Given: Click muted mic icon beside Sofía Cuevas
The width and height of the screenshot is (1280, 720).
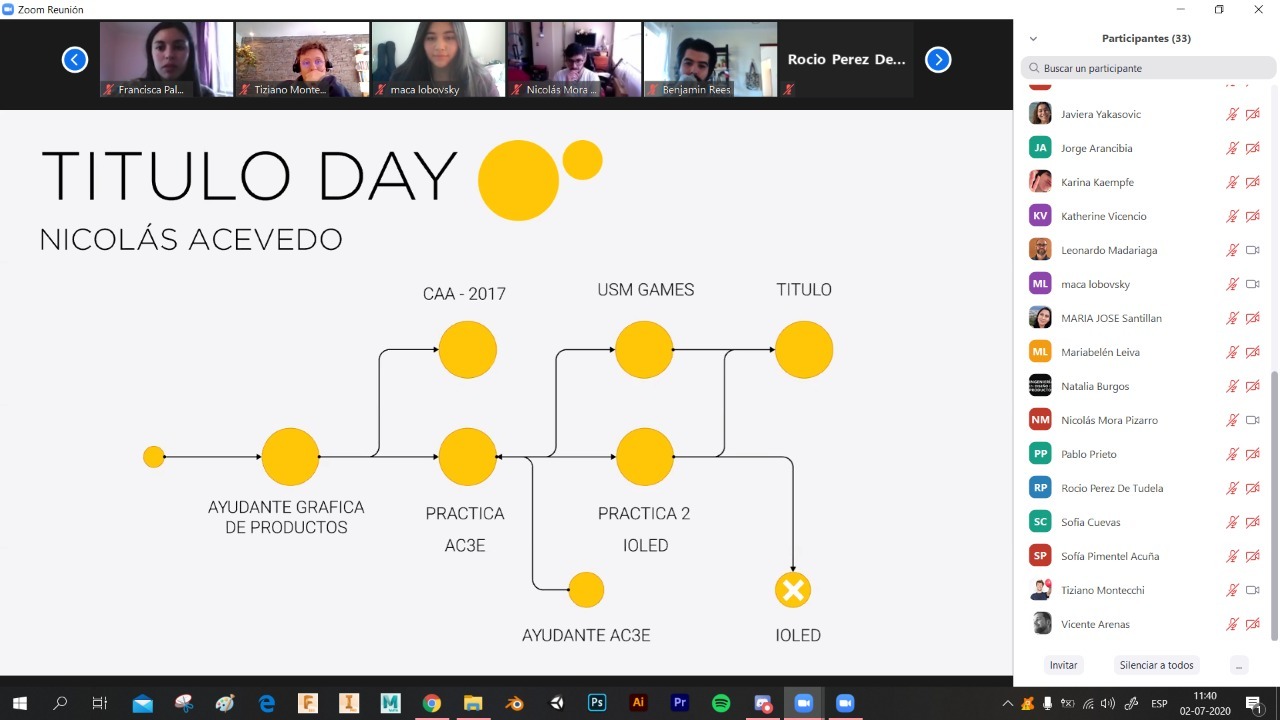Looking at the screenshot, I should [1232, 522].
